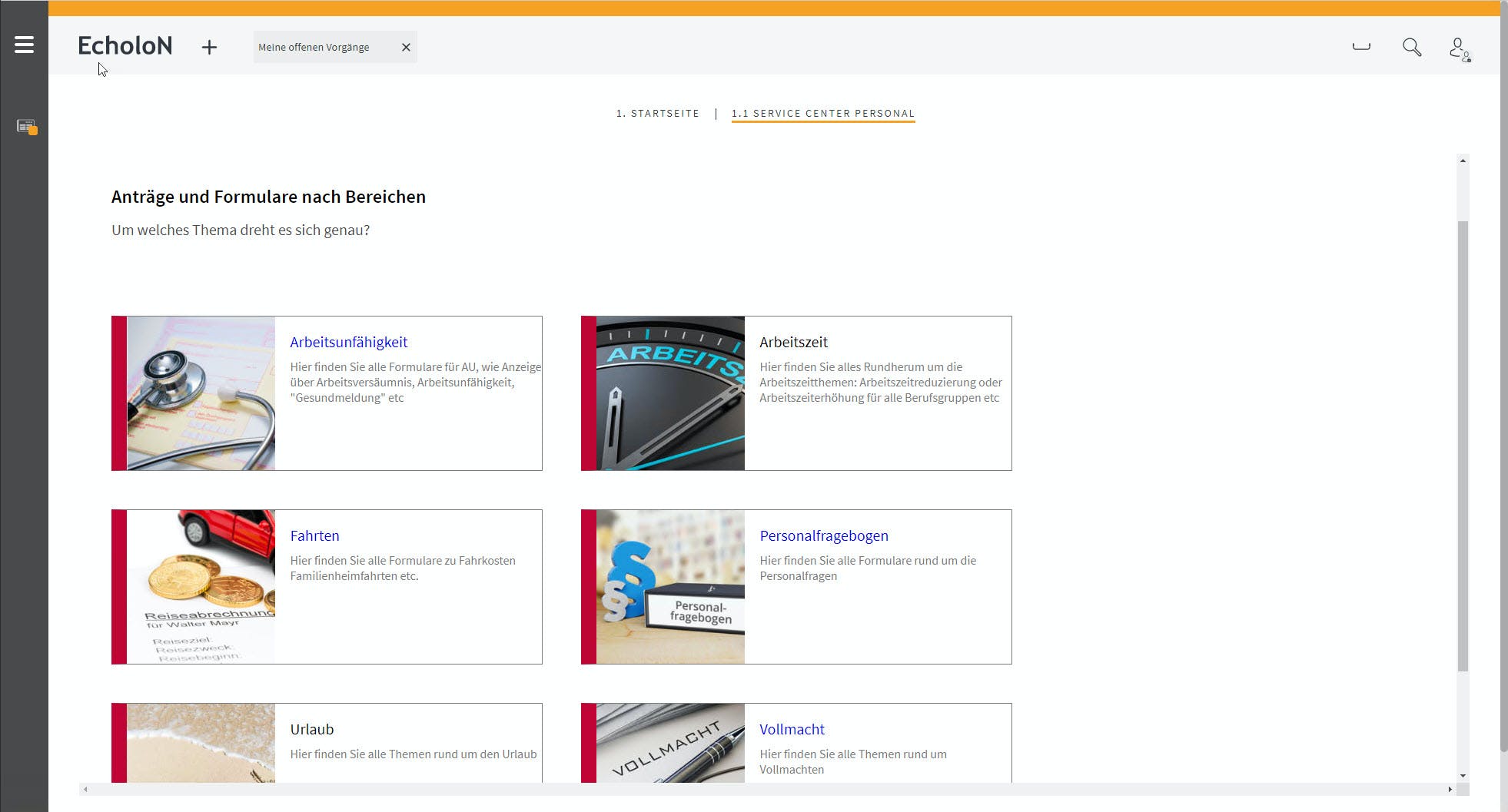The image size is (1508, 812).
Task: Click the minimize bar icon in header
Action: point(1361,48)
